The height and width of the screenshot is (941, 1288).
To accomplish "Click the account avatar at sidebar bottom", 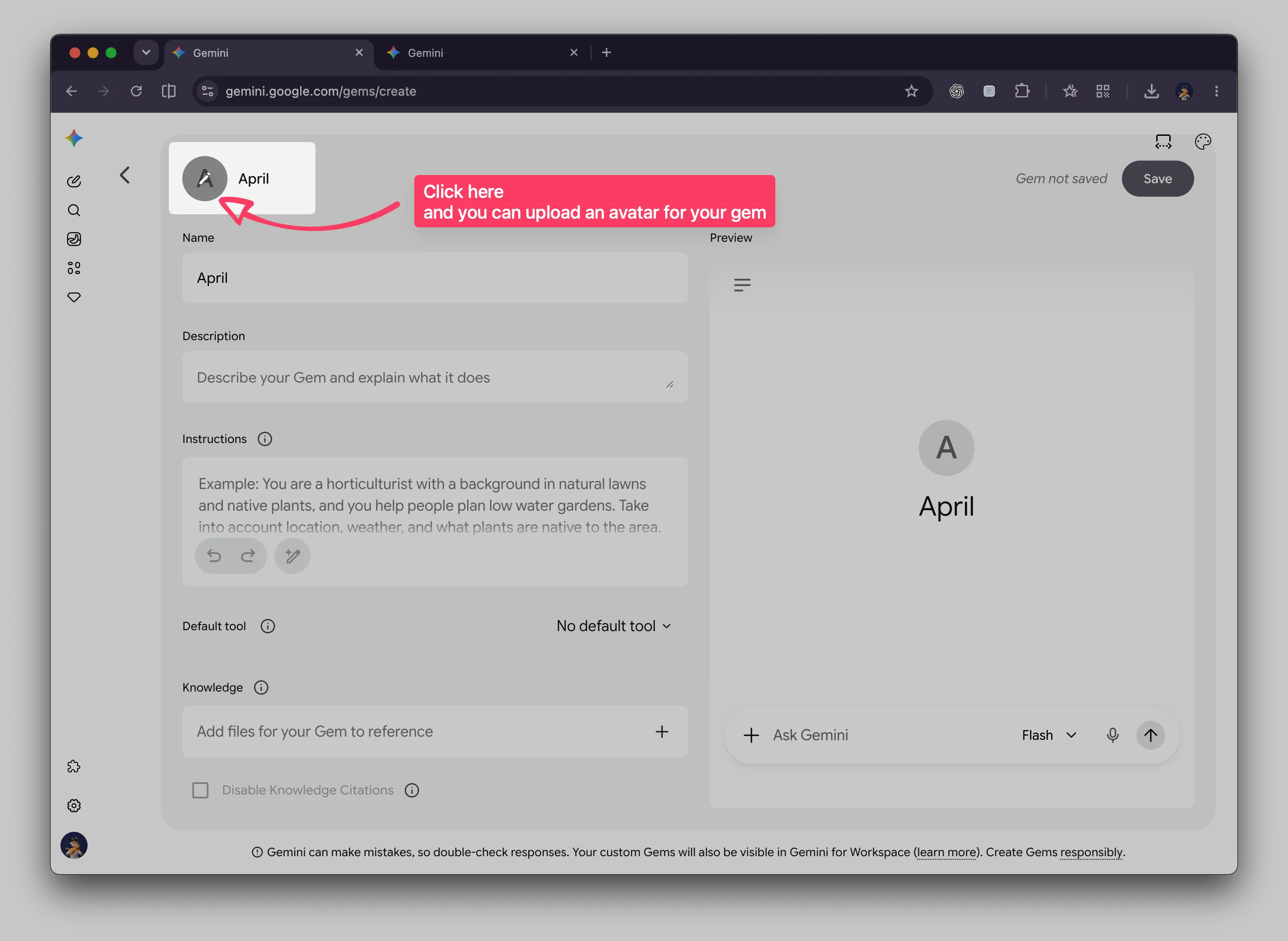I will pyautogui.click(x=74, y=845).
